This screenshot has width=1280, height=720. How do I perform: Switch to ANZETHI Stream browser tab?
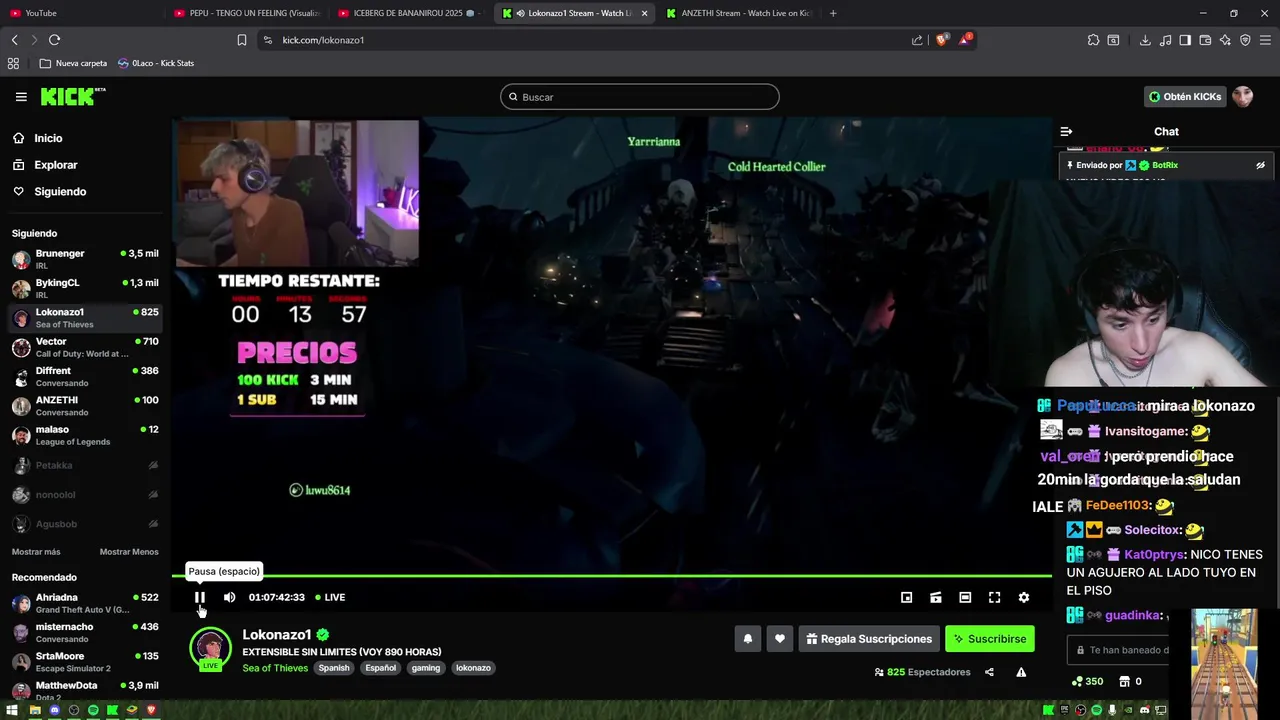pos(740,13)
